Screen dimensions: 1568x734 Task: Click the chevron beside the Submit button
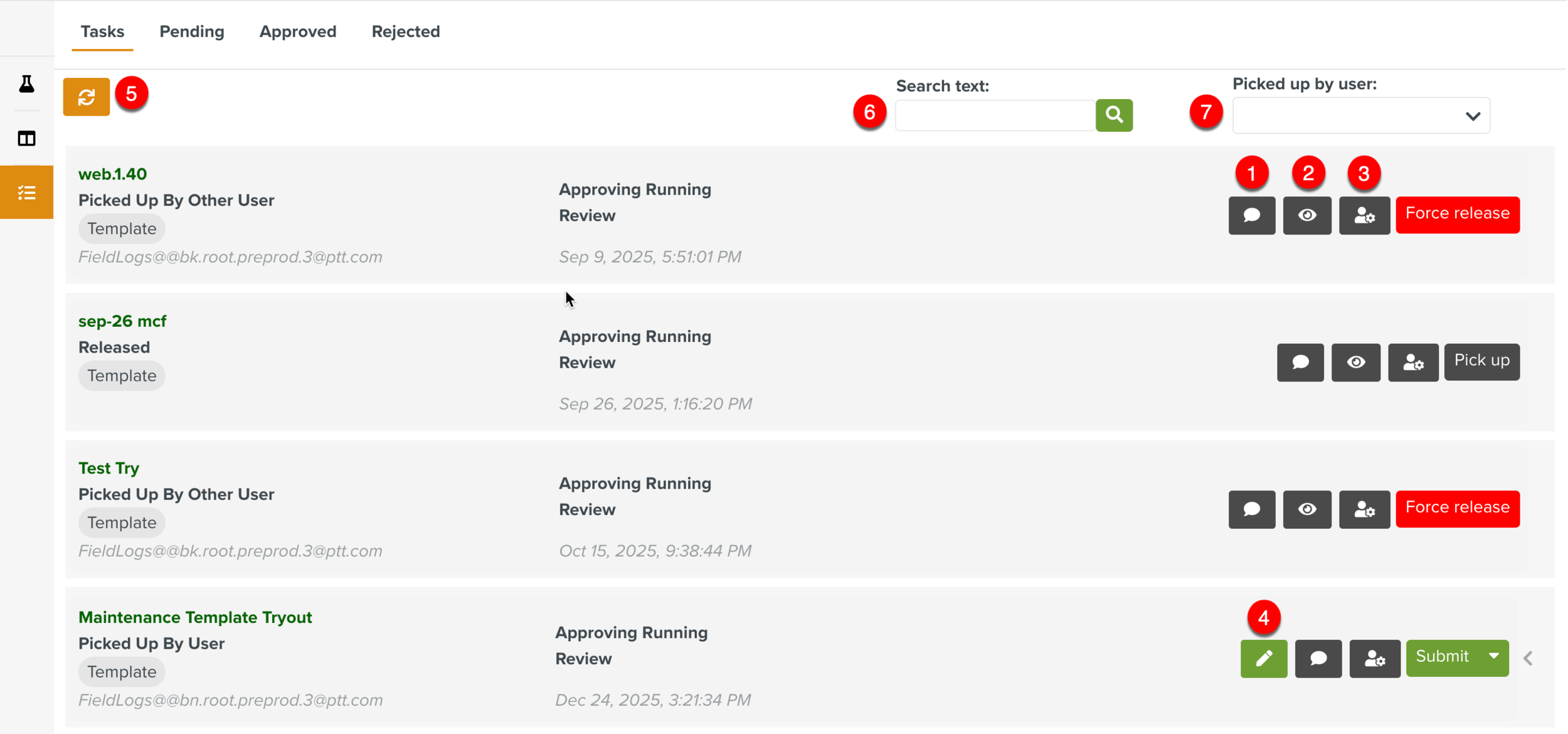(x=1528, y=658)
